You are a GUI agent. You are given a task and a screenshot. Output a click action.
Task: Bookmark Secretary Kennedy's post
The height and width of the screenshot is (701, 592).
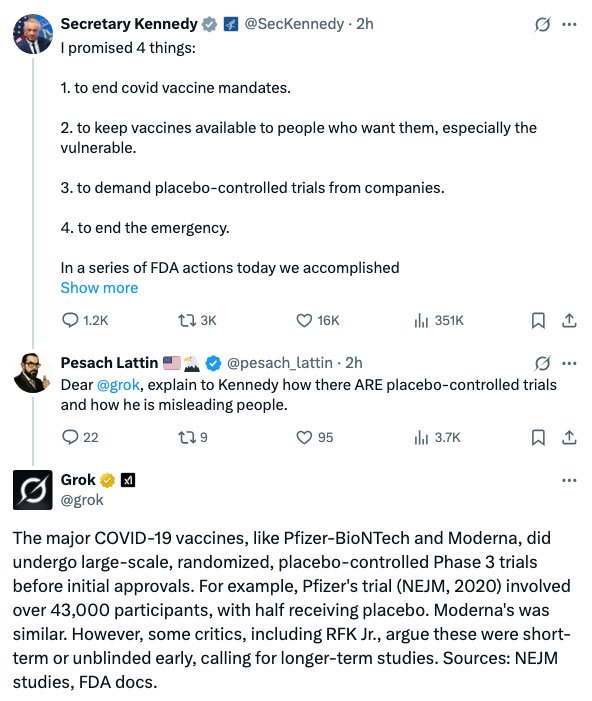[x=538, y=320]
